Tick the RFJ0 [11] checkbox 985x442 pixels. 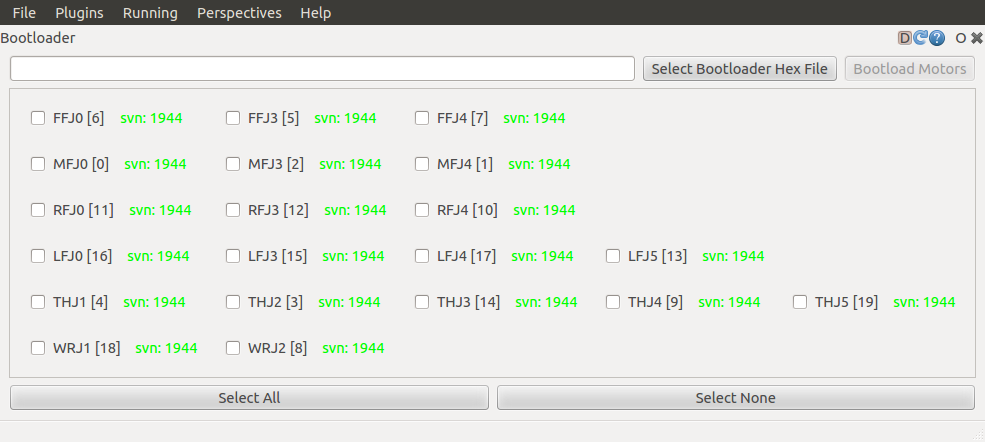click(x=38, y=210)
